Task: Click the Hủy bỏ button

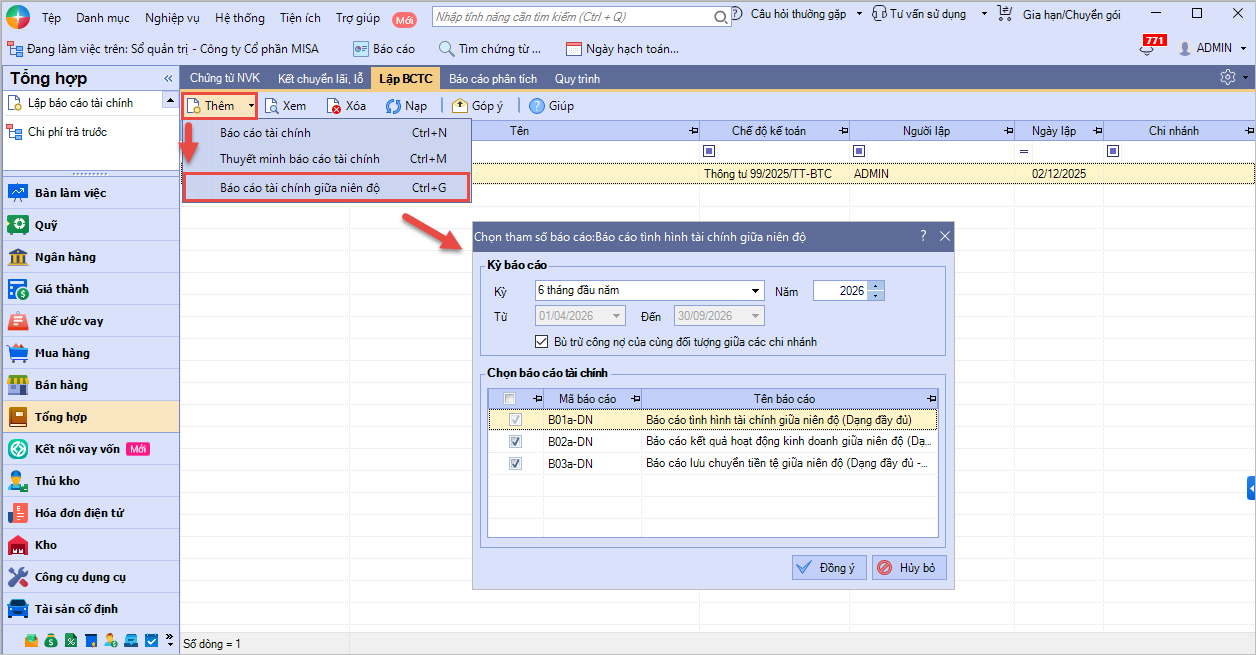Action: (x=908, y=568)
